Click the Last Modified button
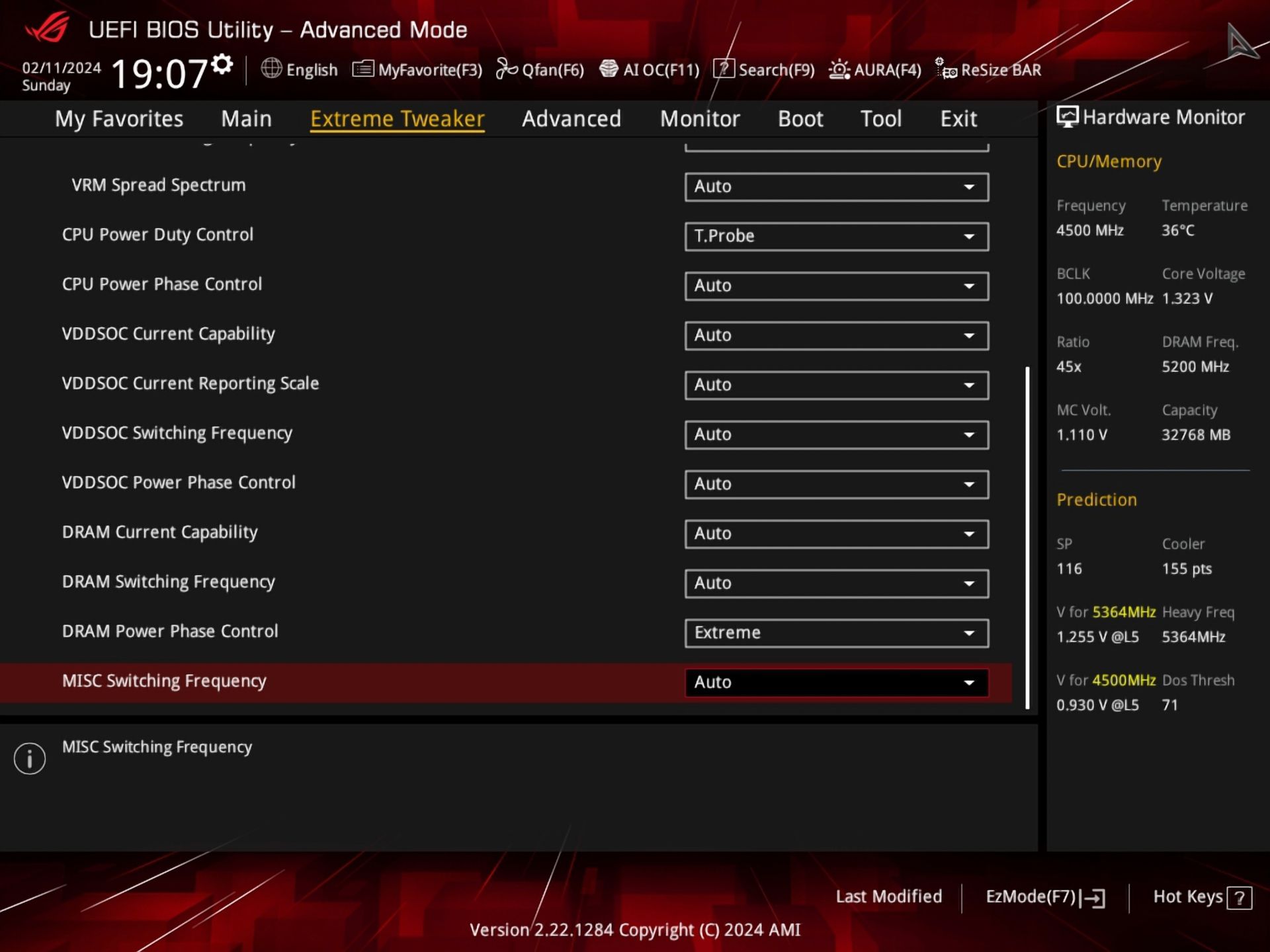Image resolution: width=1270 pixels, height=952 pixels. pyautogui.click(x=889, y=896)
